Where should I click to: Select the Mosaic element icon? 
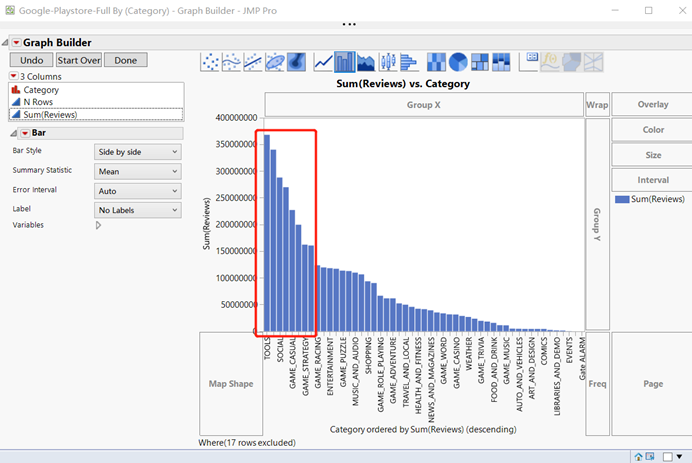click(x=501, y=62)
